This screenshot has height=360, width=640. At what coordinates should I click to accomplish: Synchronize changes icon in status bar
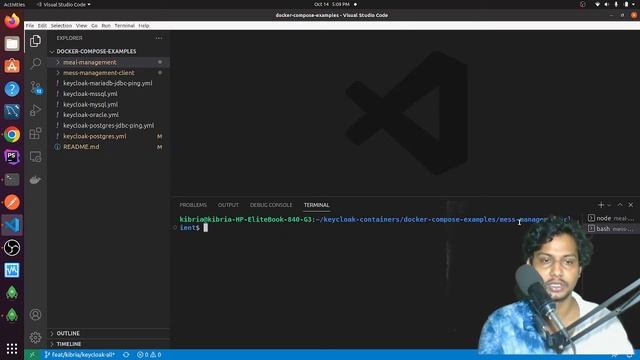click(x=126, y=355)
